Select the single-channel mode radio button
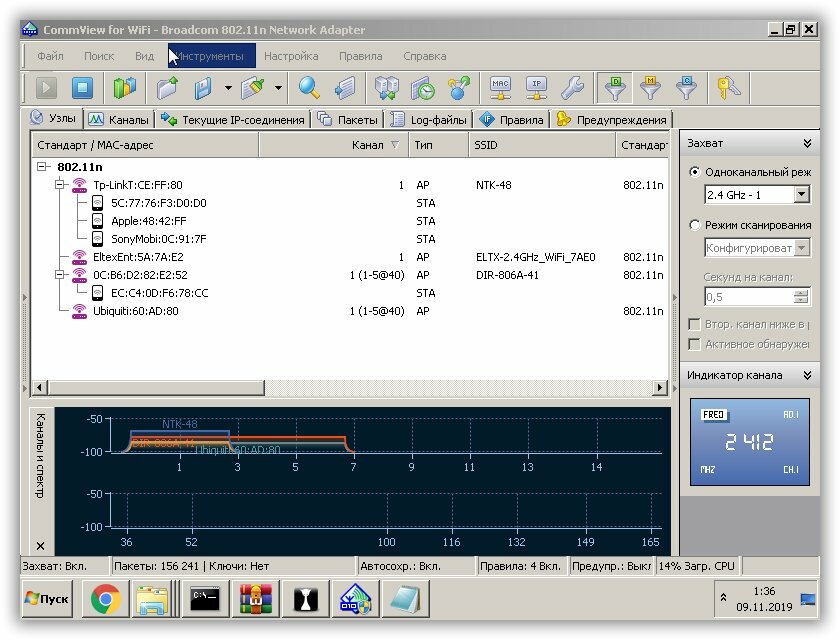840x640 pixels. (695, 172)
